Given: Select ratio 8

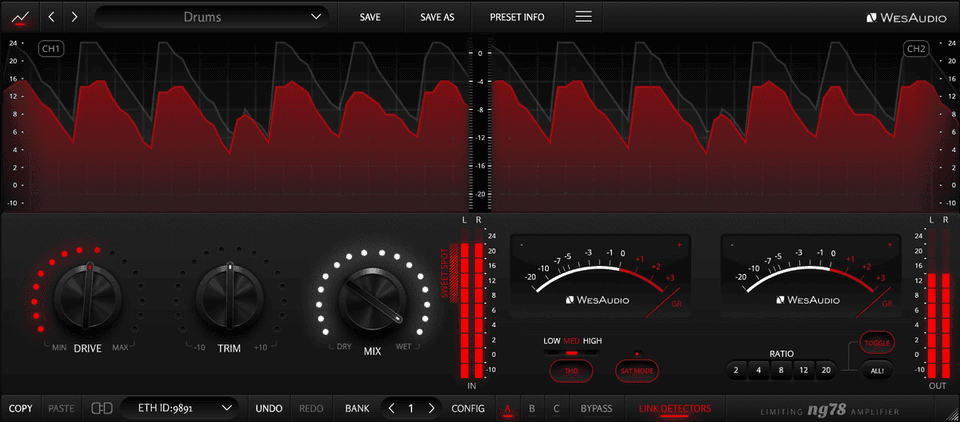Looking at the screenshot, I should pos(781,370).
